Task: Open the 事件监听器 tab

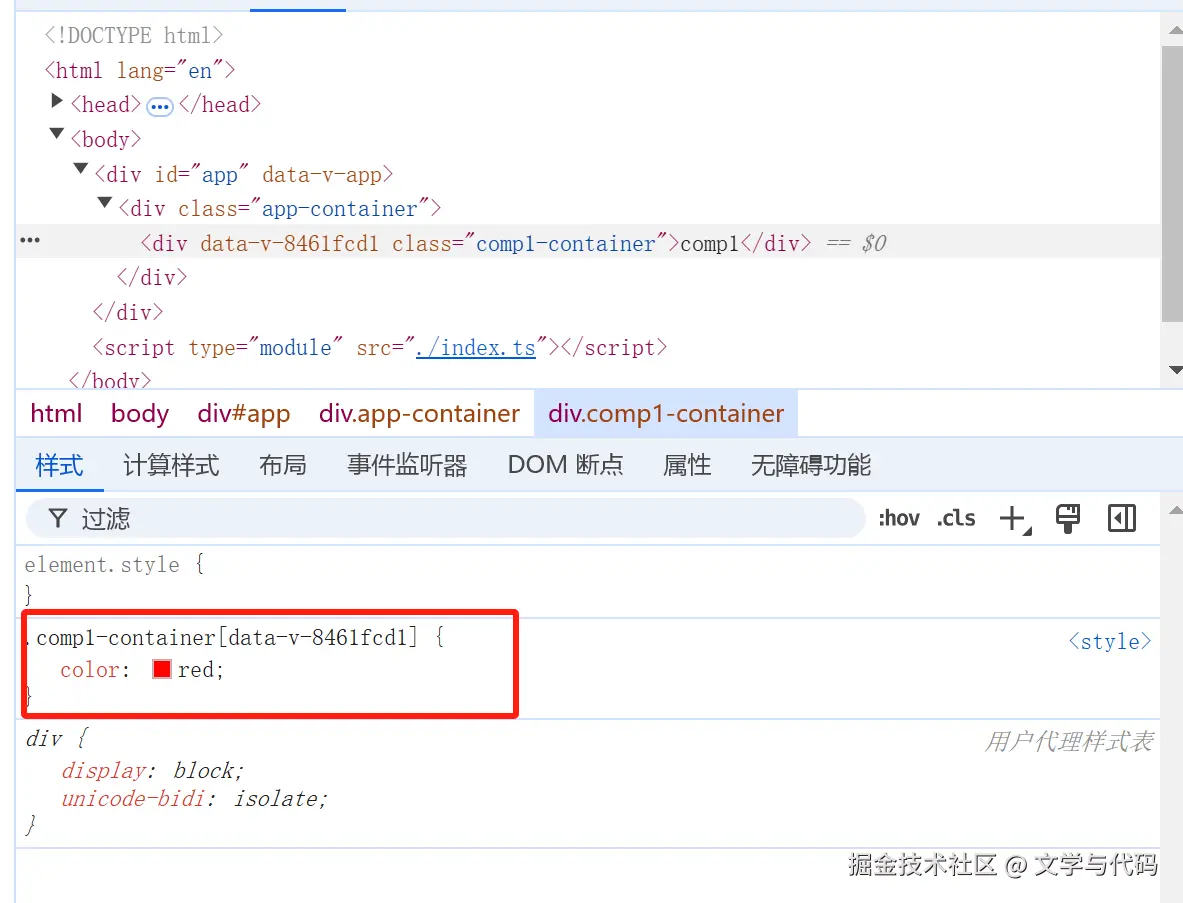Action: coord(407,465)
